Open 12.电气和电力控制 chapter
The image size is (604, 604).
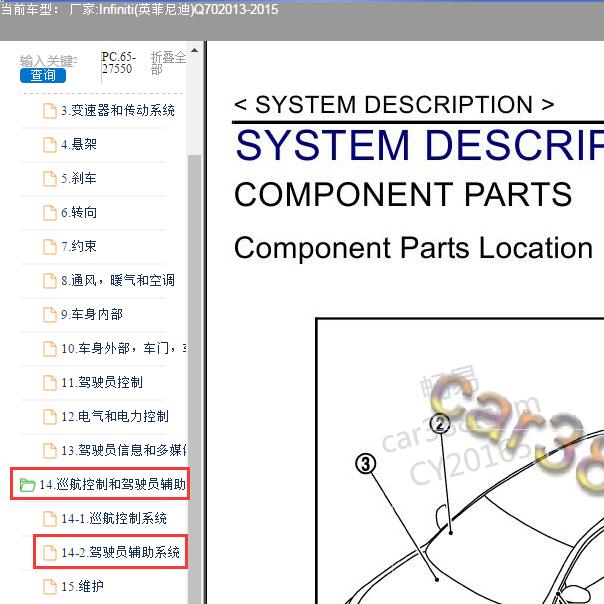[115, 416]
